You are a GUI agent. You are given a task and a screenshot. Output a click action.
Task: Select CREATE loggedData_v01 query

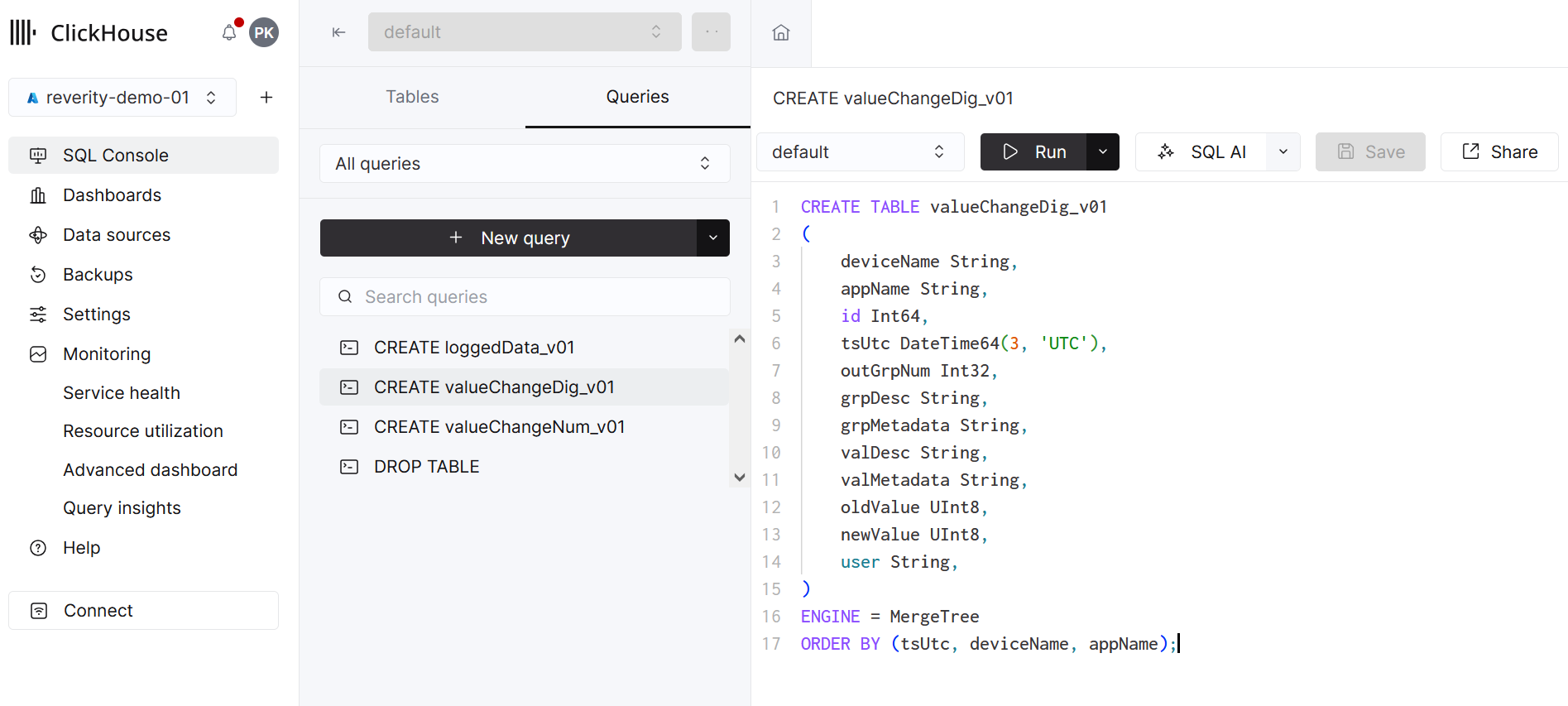[x=524, y=348]
